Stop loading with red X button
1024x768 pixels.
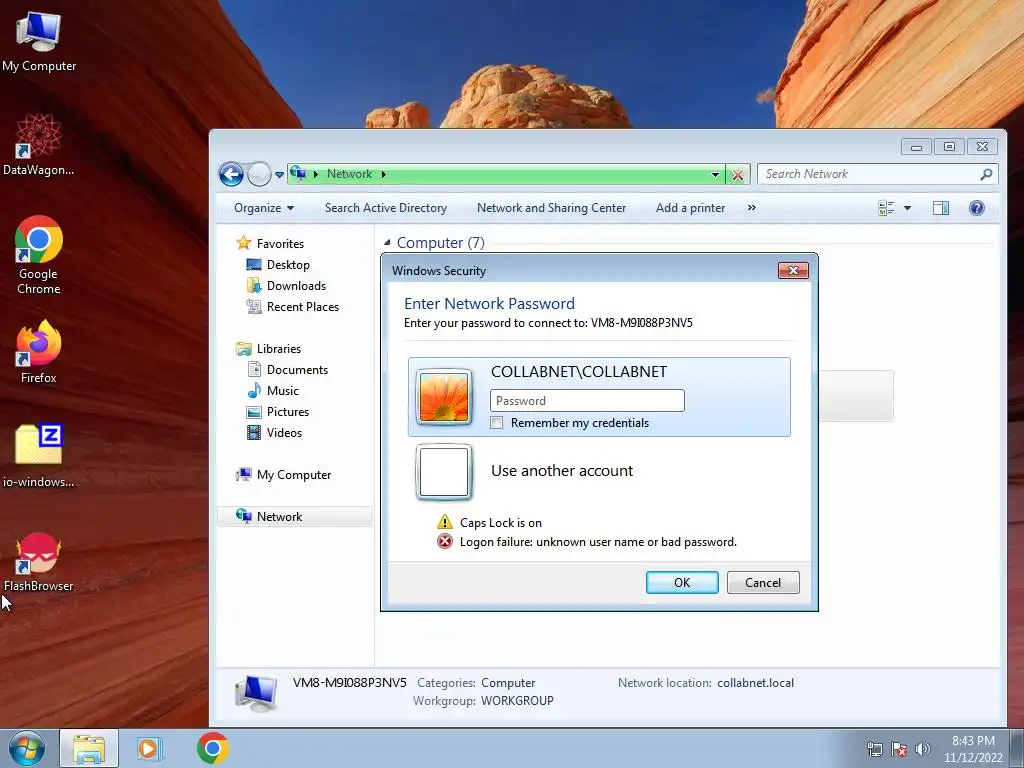738,175
